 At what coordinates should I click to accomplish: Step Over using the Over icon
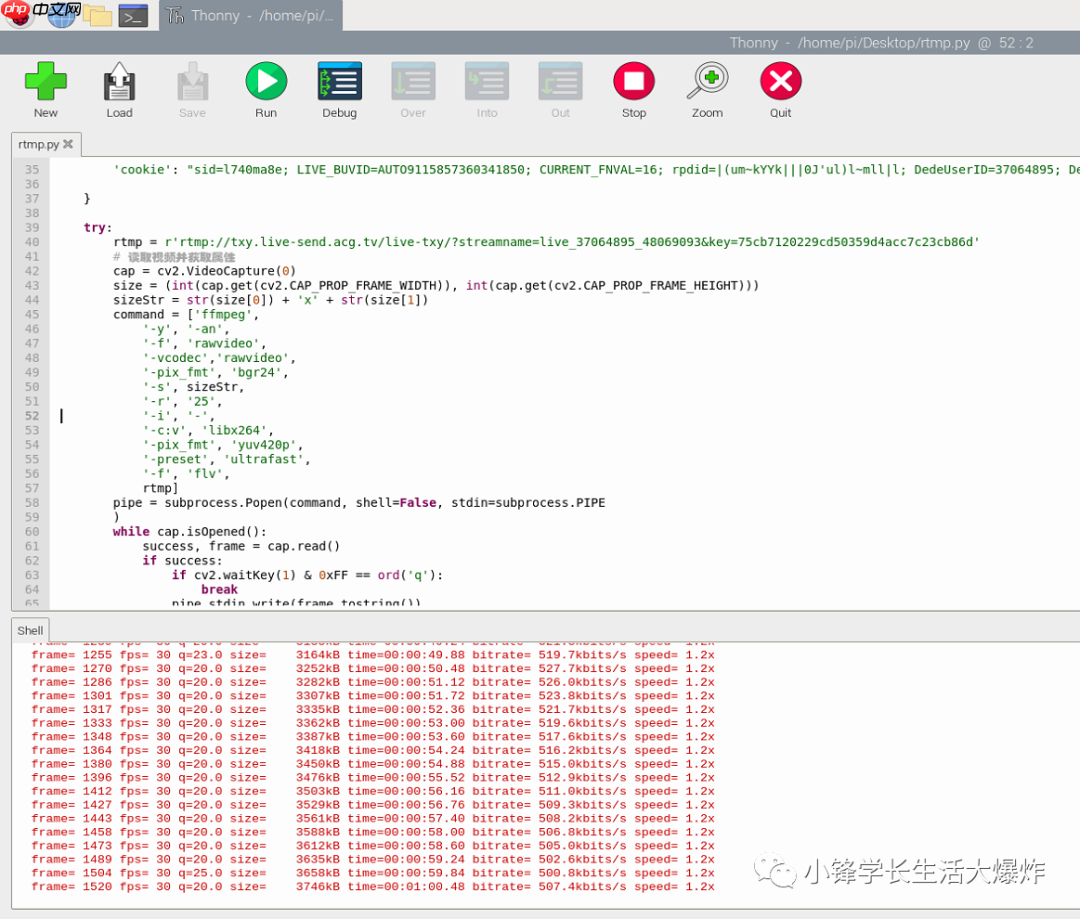pos(413,81)
